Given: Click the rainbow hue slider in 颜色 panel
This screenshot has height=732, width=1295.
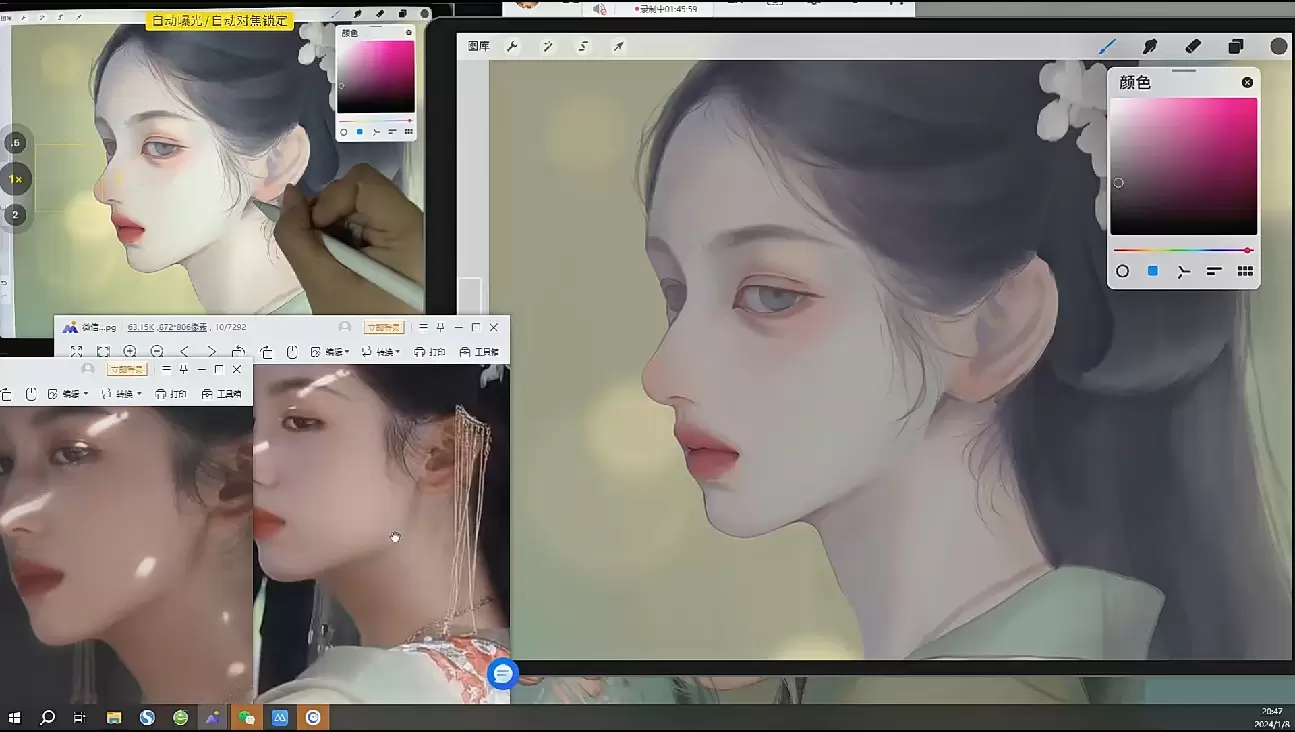Looking at the screenshot, I should click(1183, 250).
